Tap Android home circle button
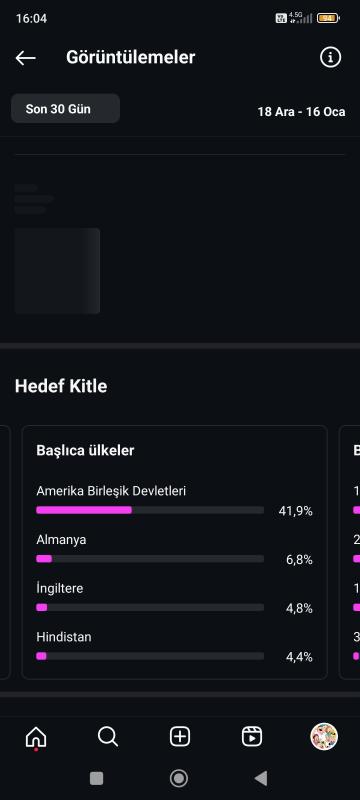Screen dimensions: 360x800 coord(178,778)
